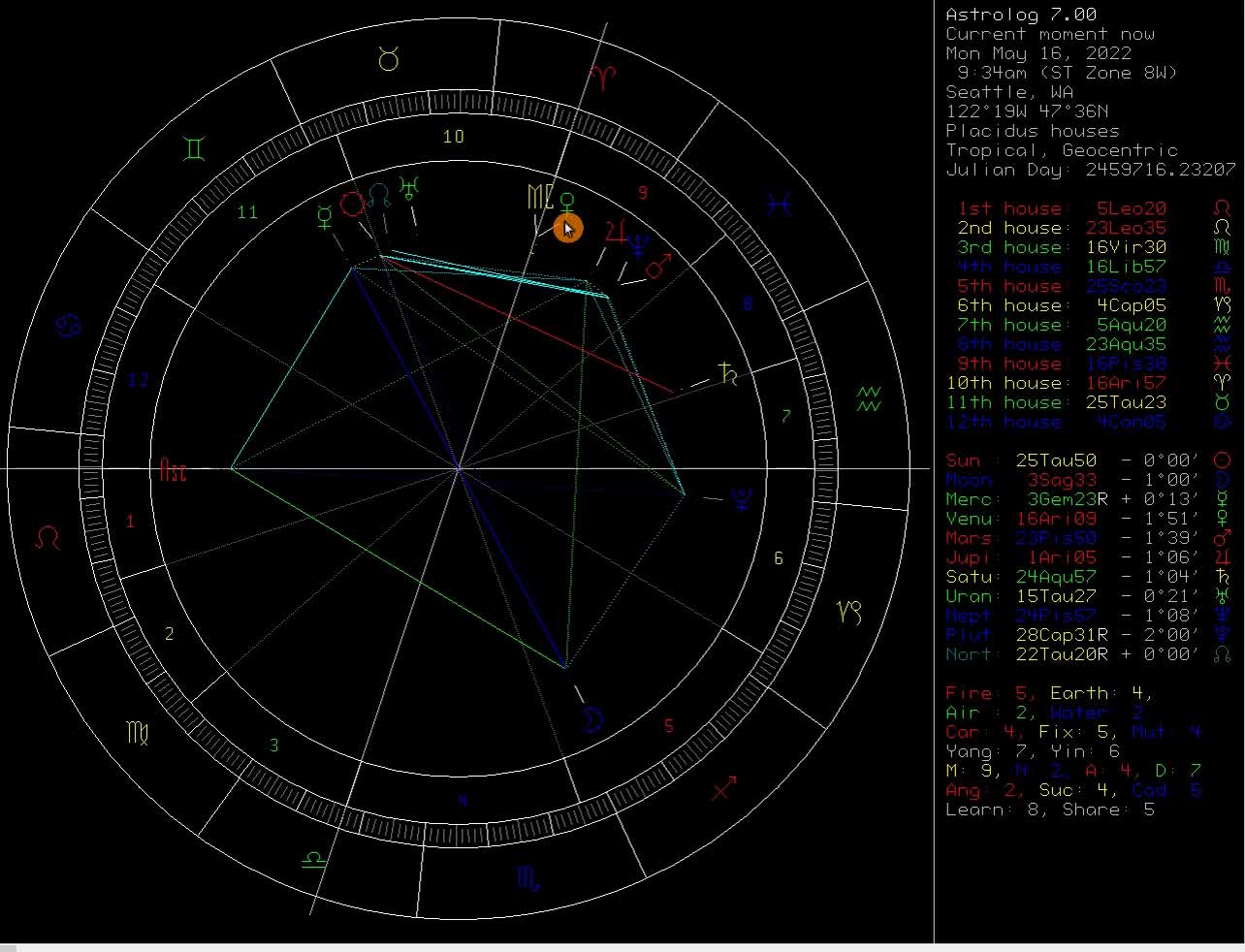
Task: Click house number 7 in the chart
Action: click(786, 416)
